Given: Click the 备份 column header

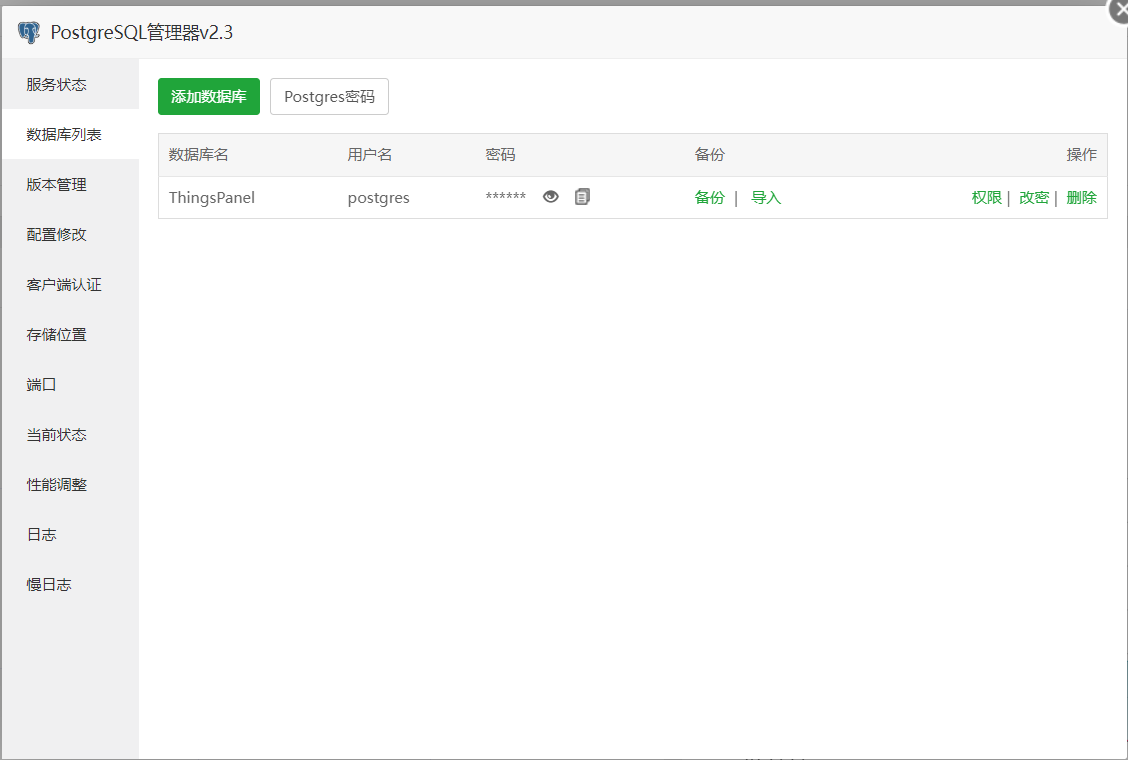Looking at the screenshot, I should (x=709, y=155).
